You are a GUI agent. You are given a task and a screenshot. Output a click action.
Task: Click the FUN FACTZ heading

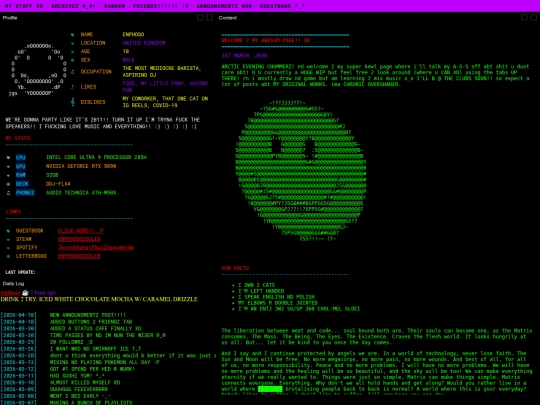click(235, 268)
